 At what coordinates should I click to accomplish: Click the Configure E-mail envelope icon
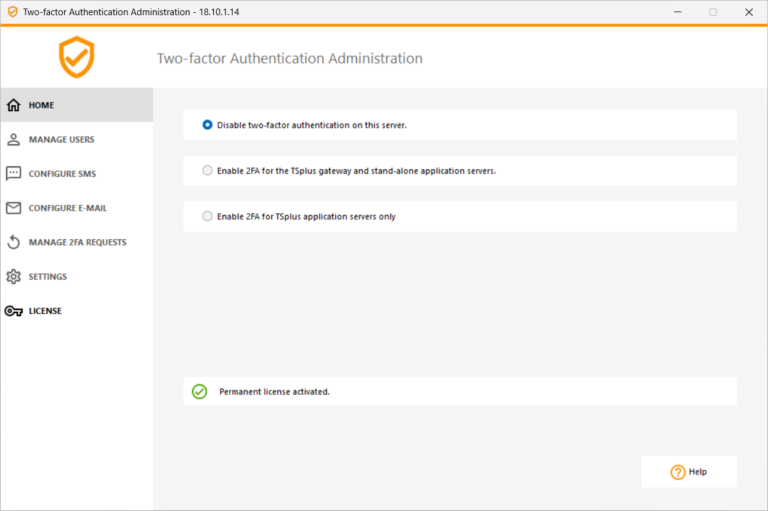pos(14,208)
